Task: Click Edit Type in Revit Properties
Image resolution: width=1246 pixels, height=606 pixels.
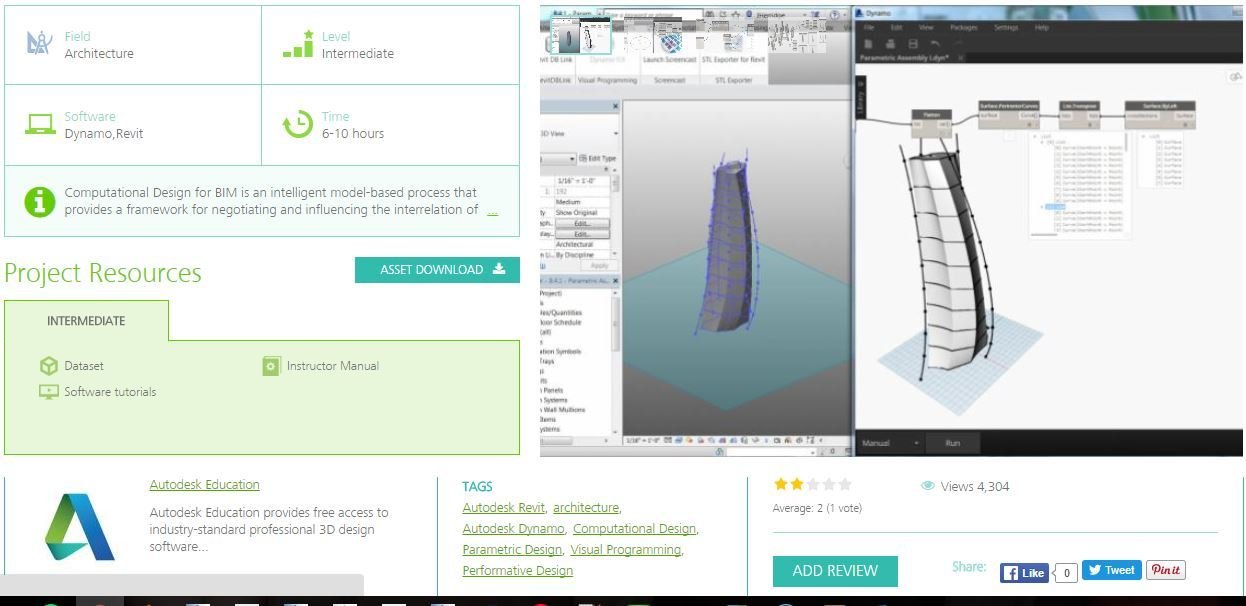Action: tap(599, 158)
